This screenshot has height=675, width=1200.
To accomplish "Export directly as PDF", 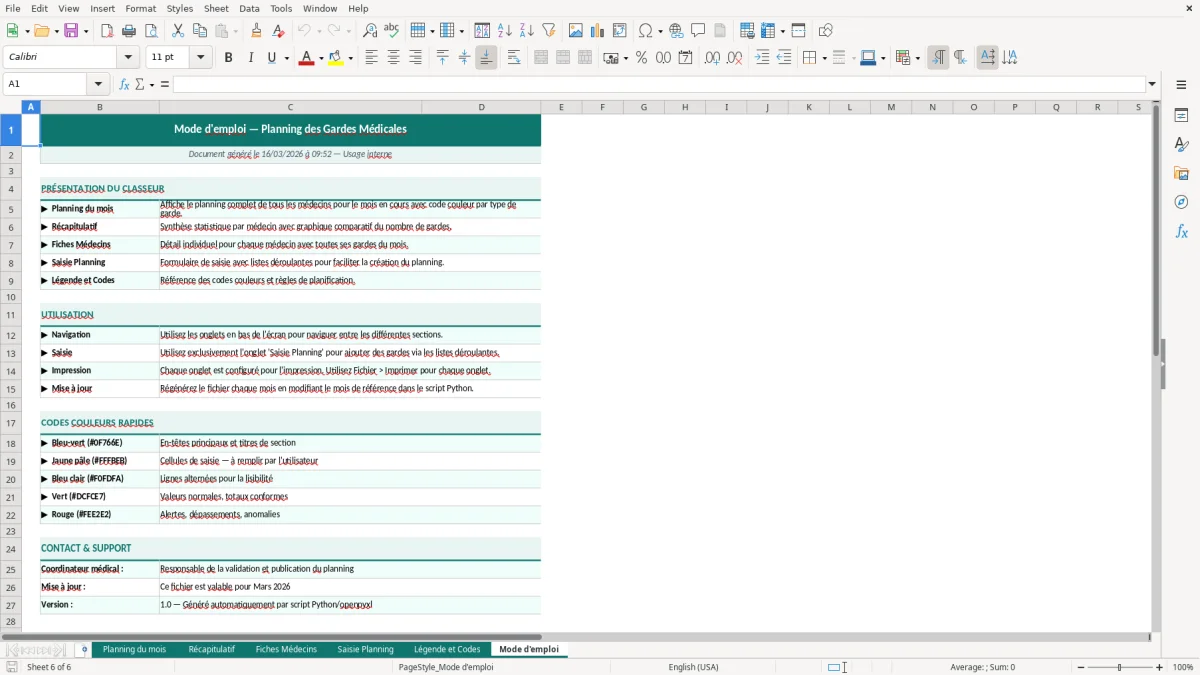I will pos(107,31).
